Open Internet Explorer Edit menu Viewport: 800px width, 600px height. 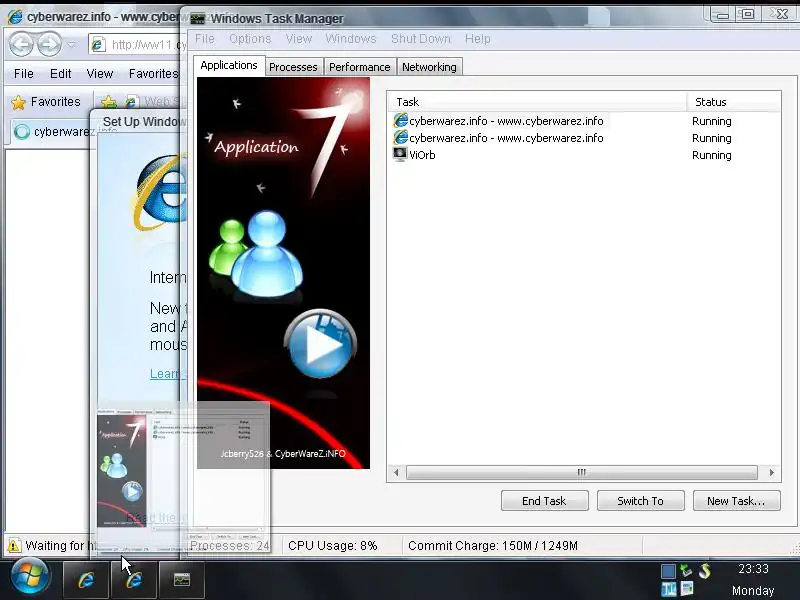(61, 74)
